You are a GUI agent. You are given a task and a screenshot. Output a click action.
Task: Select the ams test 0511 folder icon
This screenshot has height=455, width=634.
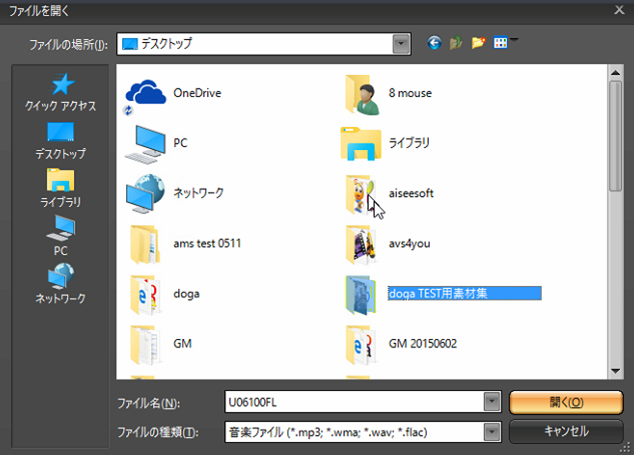(145, 244)
